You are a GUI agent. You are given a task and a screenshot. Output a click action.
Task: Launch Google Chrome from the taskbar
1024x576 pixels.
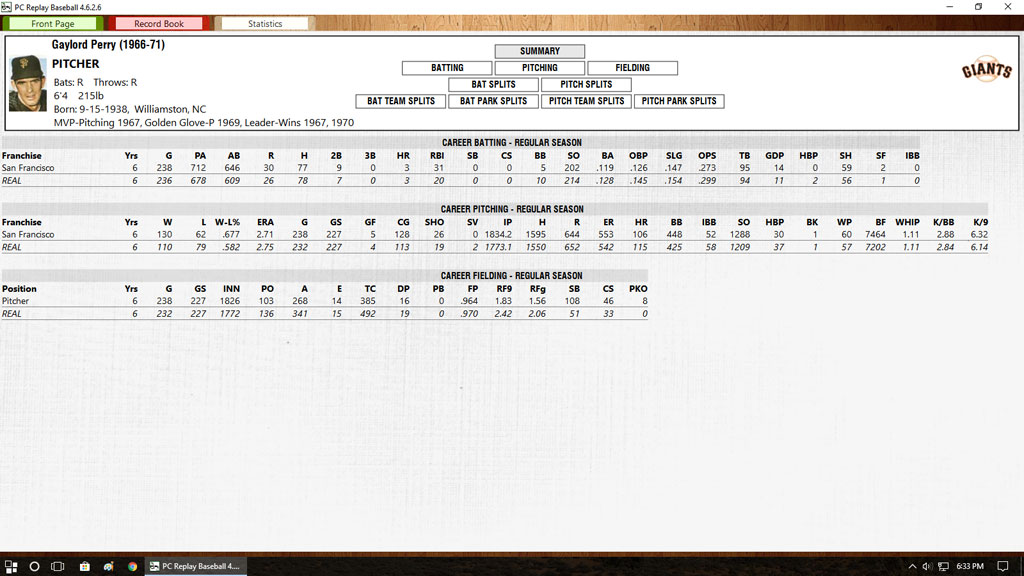(x=132, y=566)
